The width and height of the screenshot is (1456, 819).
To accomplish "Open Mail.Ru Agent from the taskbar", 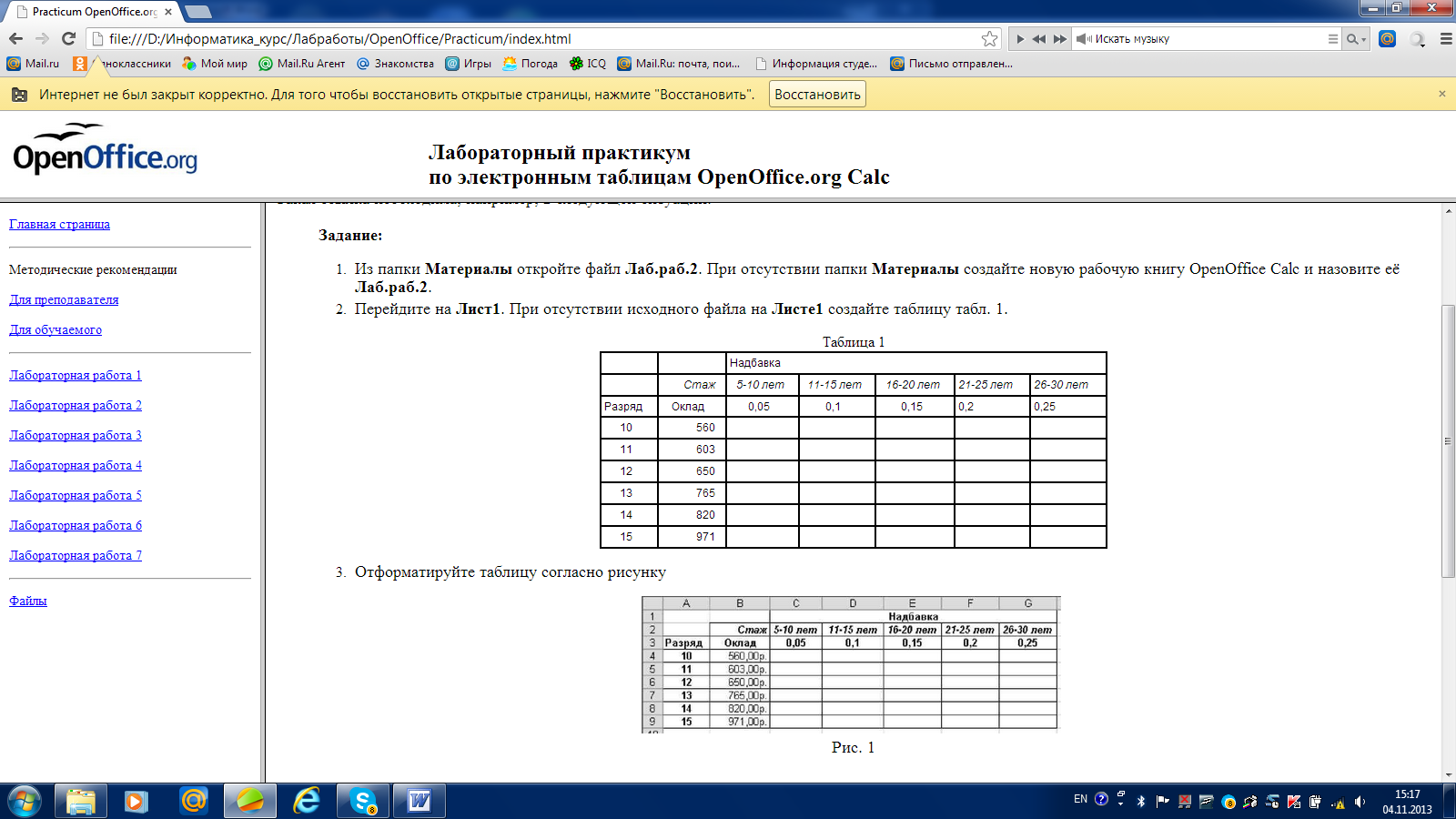I will click(193, 801).
